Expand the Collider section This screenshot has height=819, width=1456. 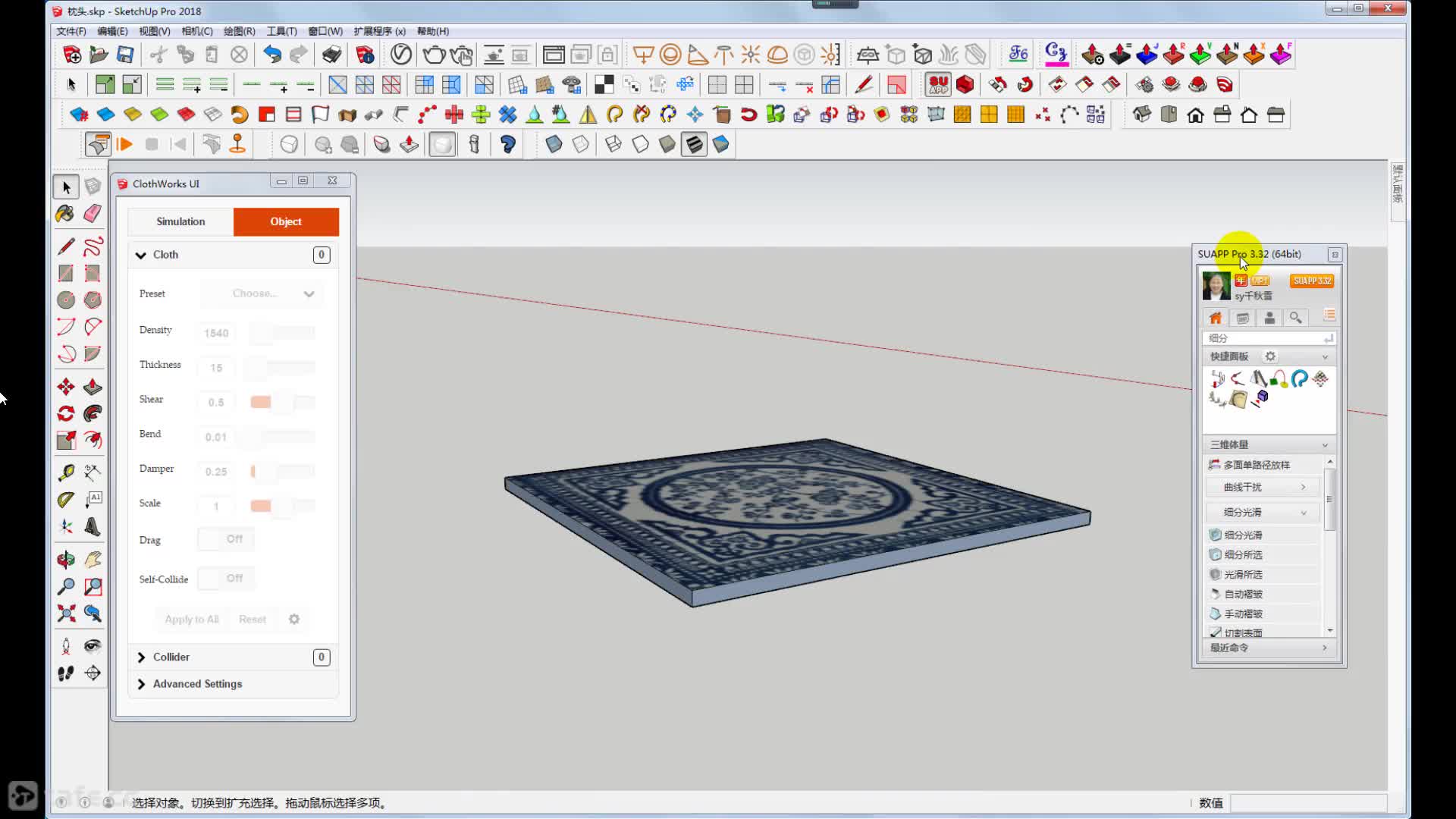point(141,656)
